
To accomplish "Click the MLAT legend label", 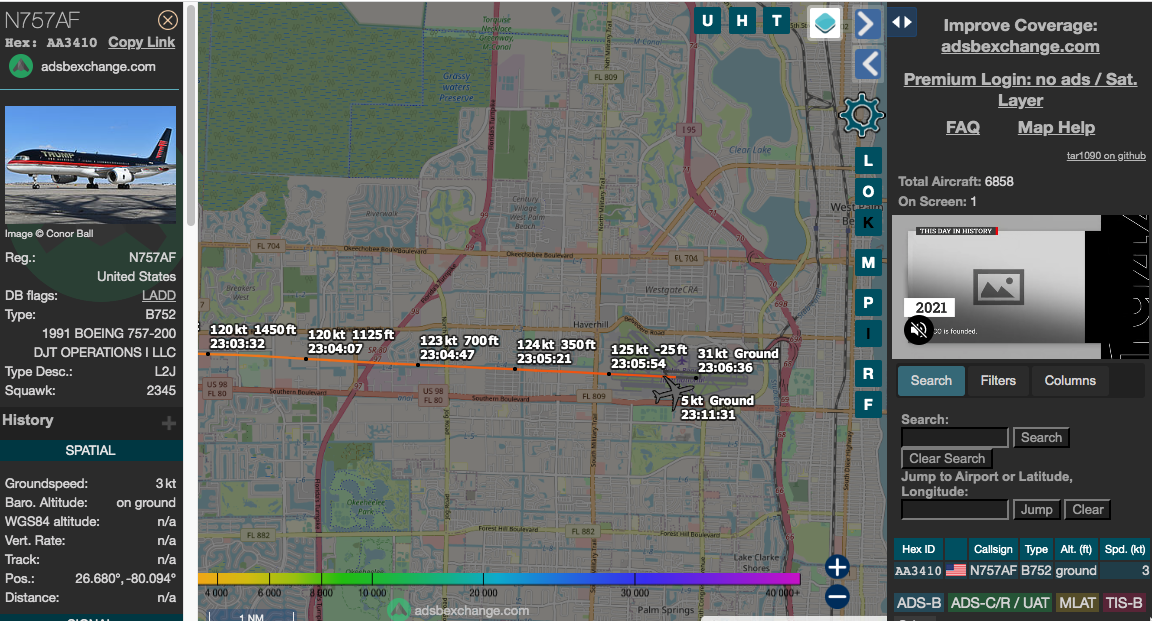I will click(x=1077, y=603).
